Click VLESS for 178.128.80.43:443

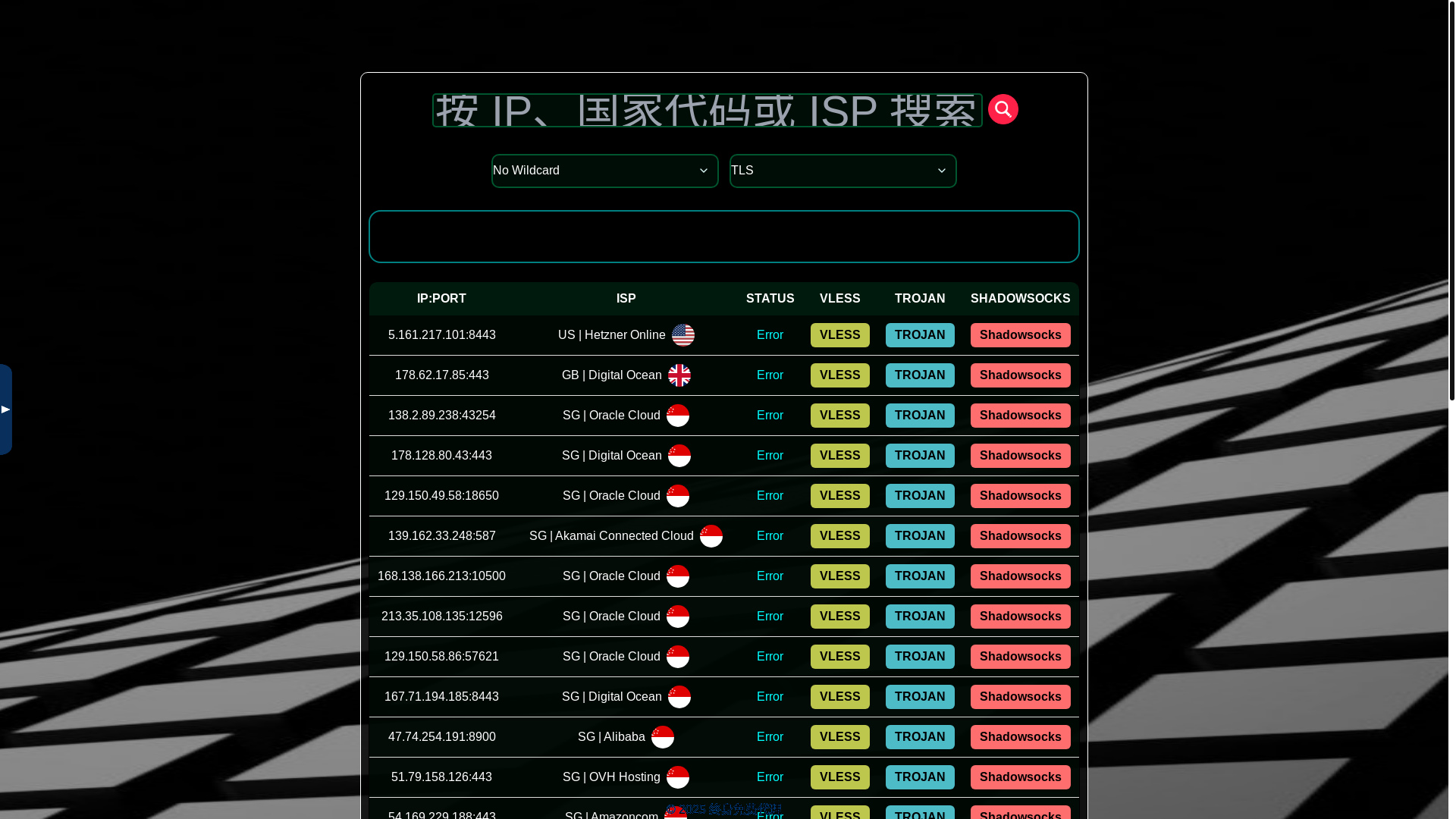coord(839,456)
